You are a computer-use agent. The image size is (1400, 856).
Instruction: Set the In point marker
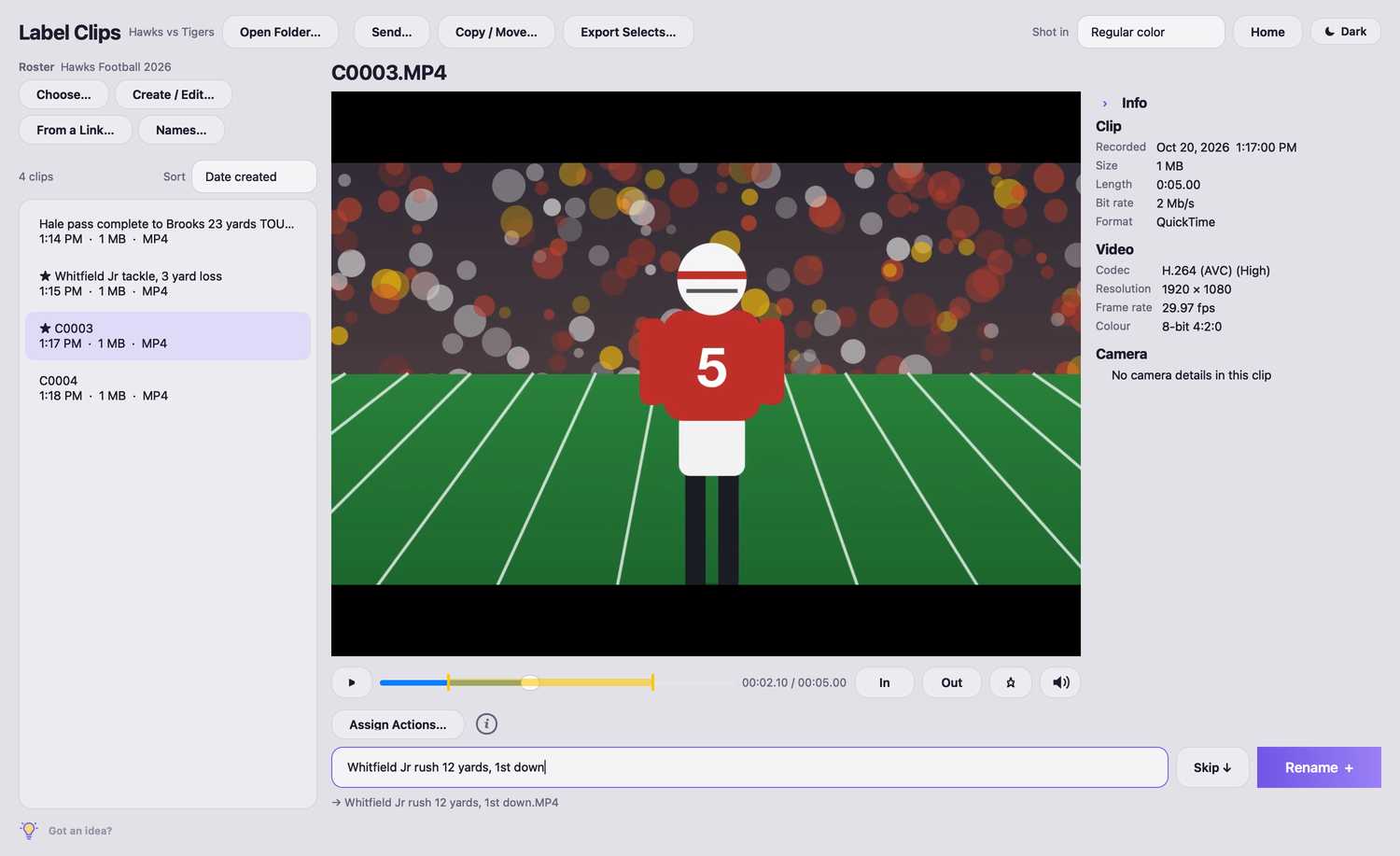(x=885, y=682)
